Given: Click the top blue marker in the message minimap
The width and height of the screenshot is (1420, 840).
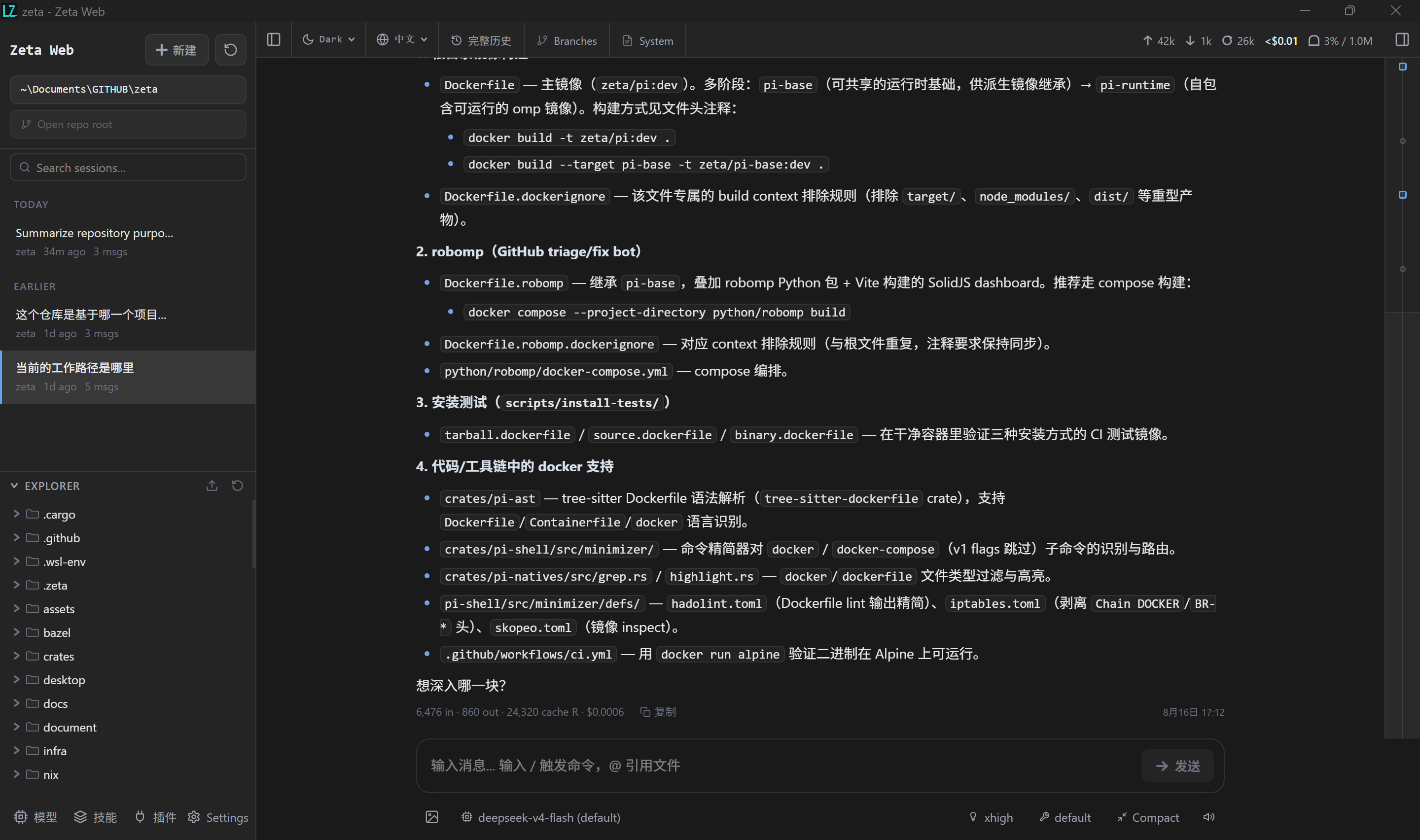Looking at the screenshot, I should [1402, 66].
